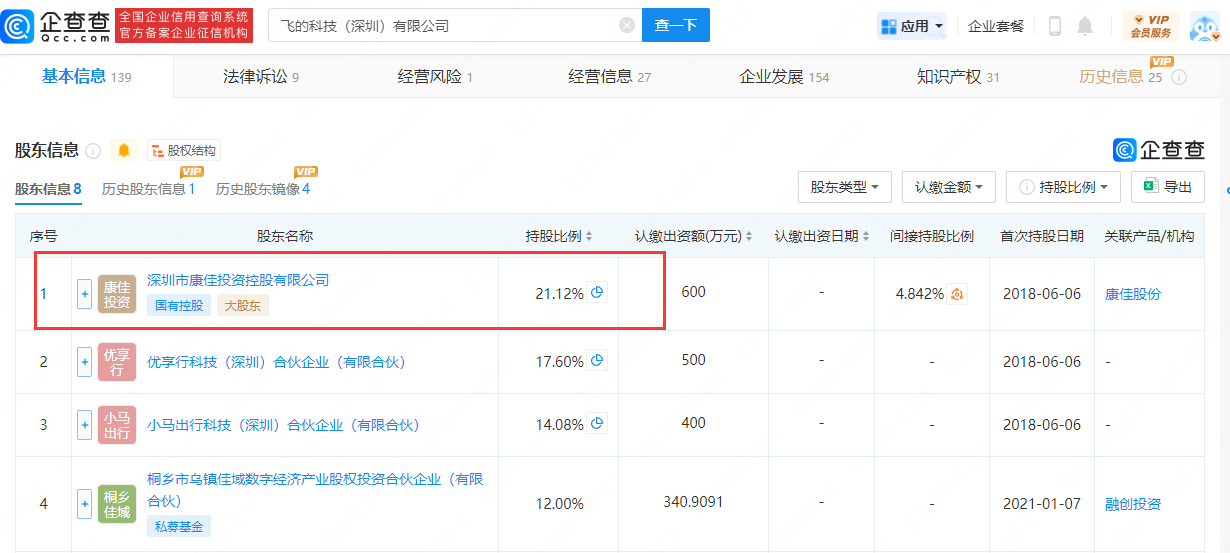This screenshot has width=1230, height=553.
Task: Open pie chart icon for 21.12% holding
Action: click(x=597, y=293)
